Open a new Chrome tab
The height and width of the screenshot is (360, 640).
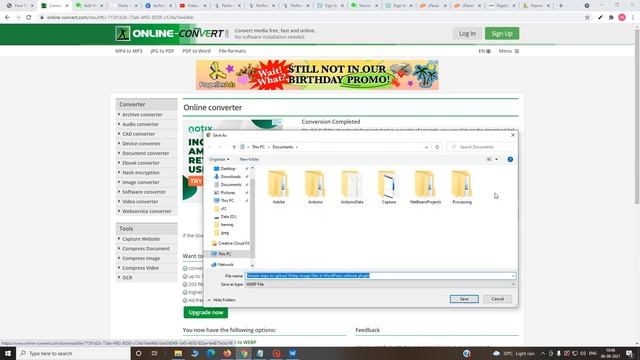[561, 6]
